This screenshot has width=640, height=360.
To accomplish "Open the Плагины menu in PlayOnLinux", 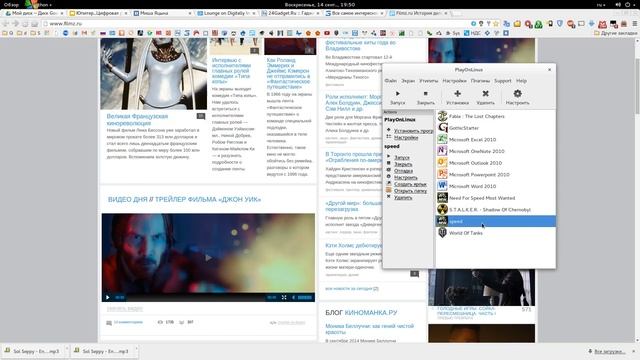I will [x=480, y=81].
